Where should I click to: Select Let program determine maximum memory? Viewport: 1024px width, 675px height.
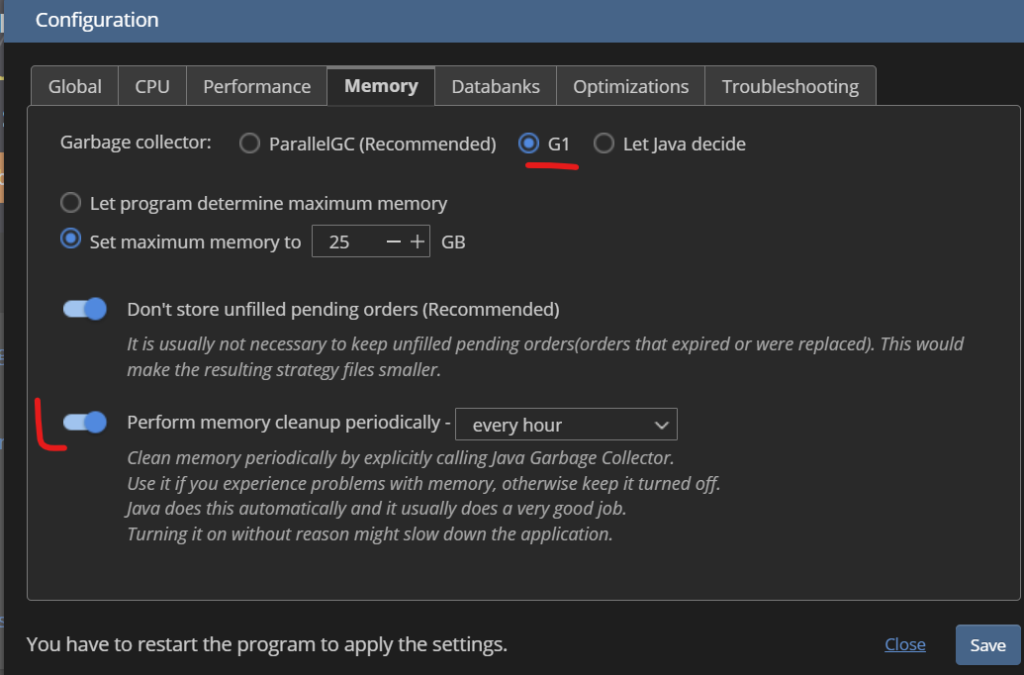tap(71, 204)
